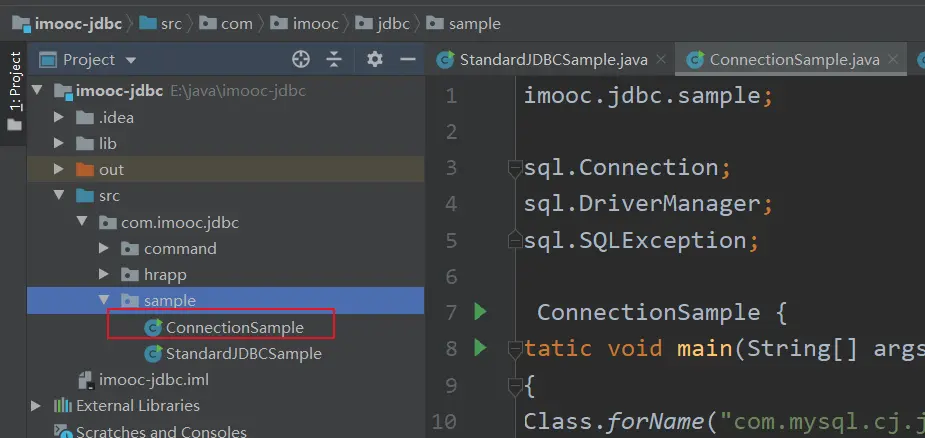The width and height of the screenshot is (925, 438).
Task: Select the orange out folder
Action: 111,169
